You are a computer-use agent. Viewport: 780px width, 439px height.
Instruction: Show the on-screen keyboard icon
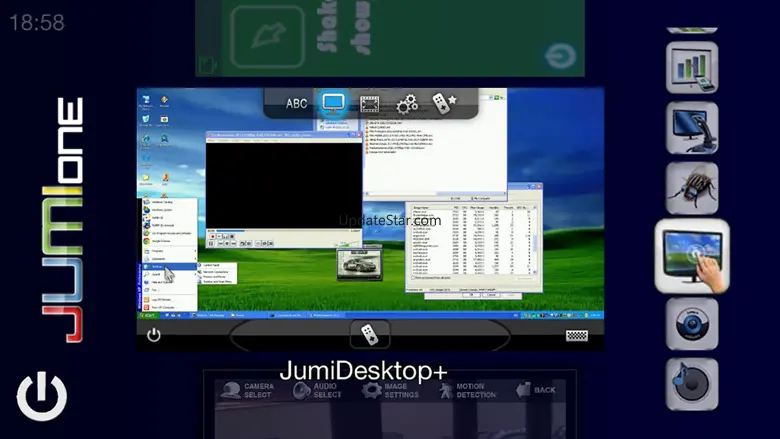click(577, 336)
